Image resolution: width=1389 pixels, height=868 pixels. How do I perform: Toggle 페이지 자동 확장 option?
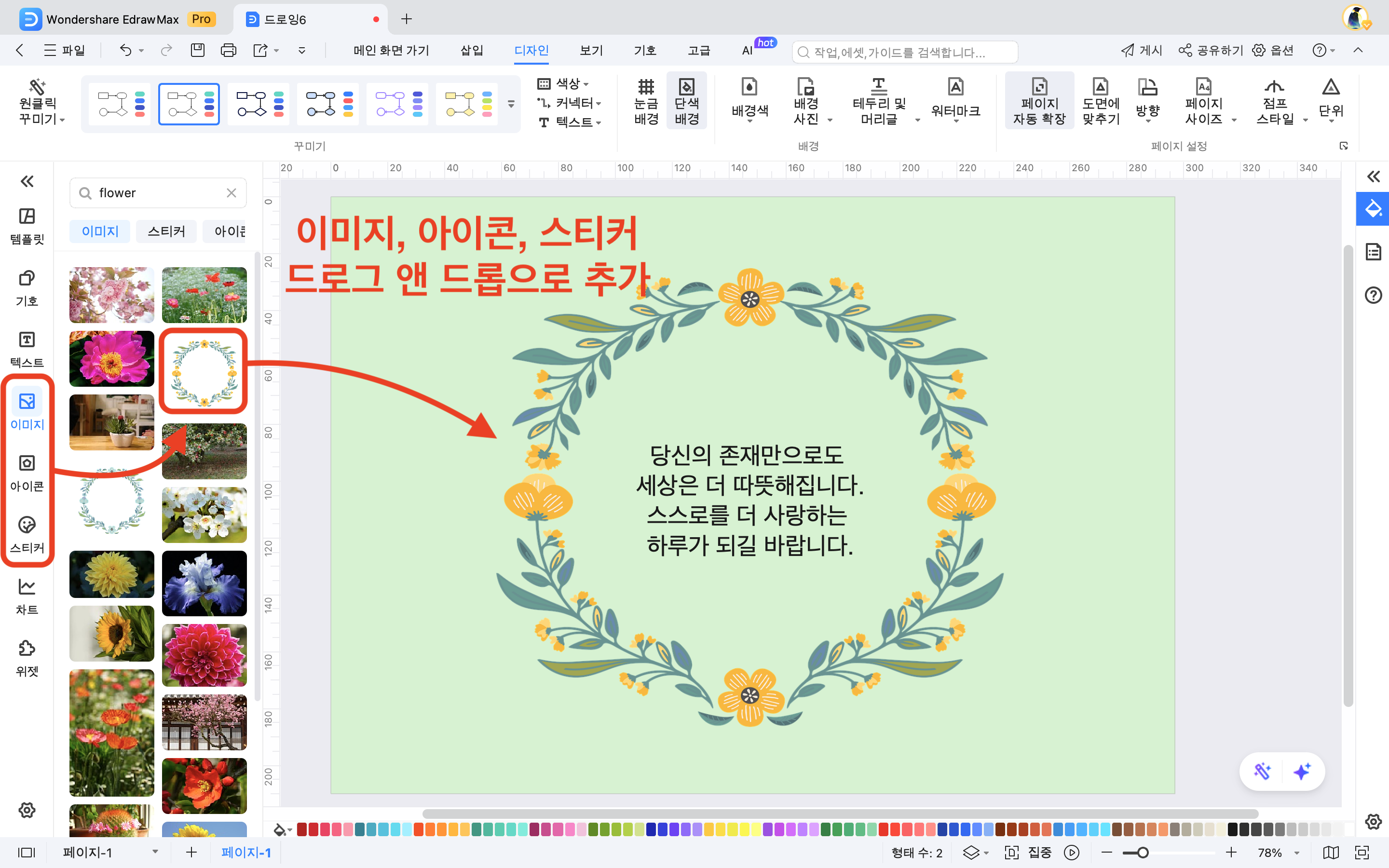[1039, 102]
